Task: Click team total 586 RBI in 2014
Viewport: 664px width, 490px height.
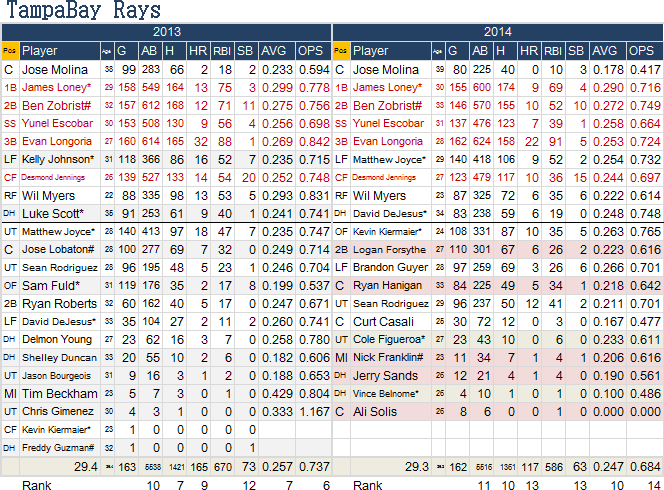Action: (554, 467)
